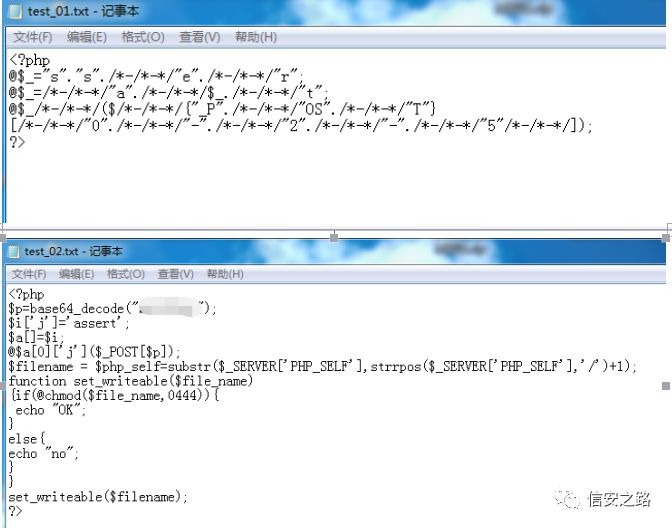
Task: Open 编辑(E) menu in test_01 window
Action: pos(87,37)
